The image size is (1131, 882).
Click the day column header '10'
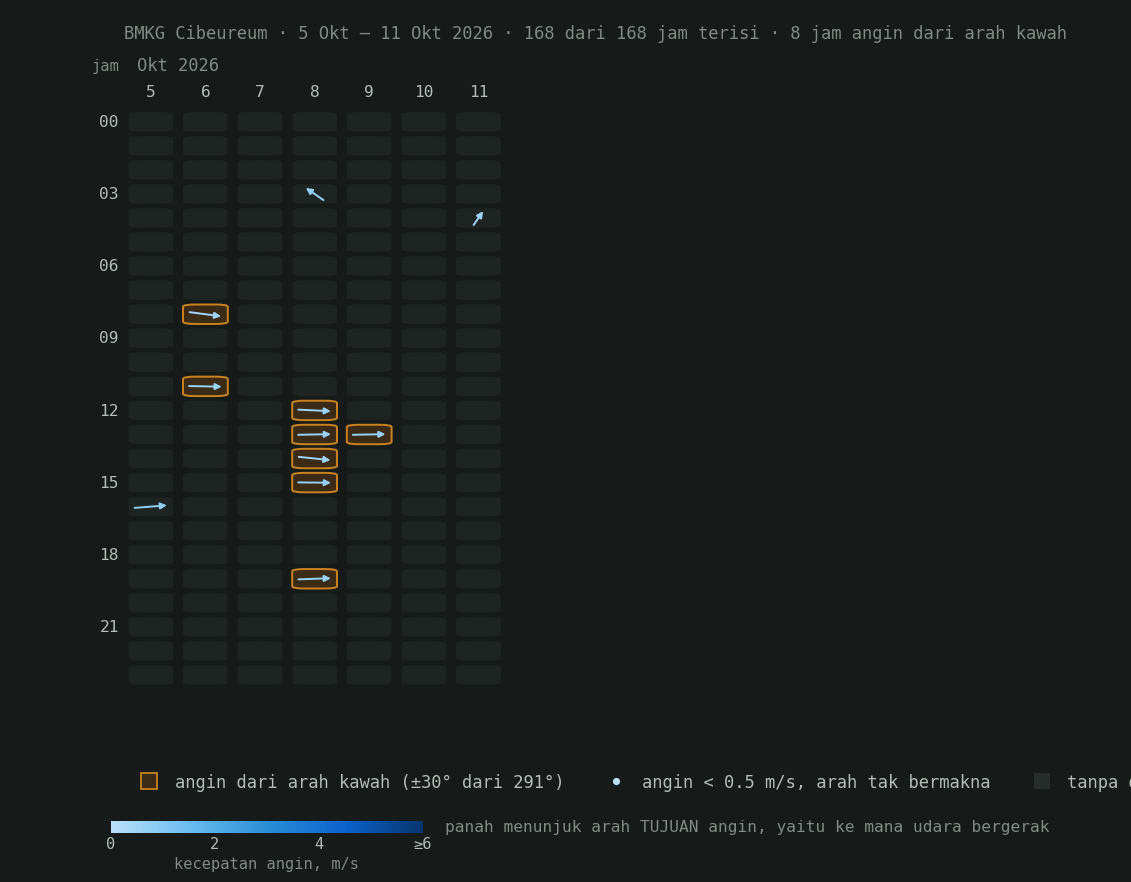pyautogui.click(x=424, y=92)
